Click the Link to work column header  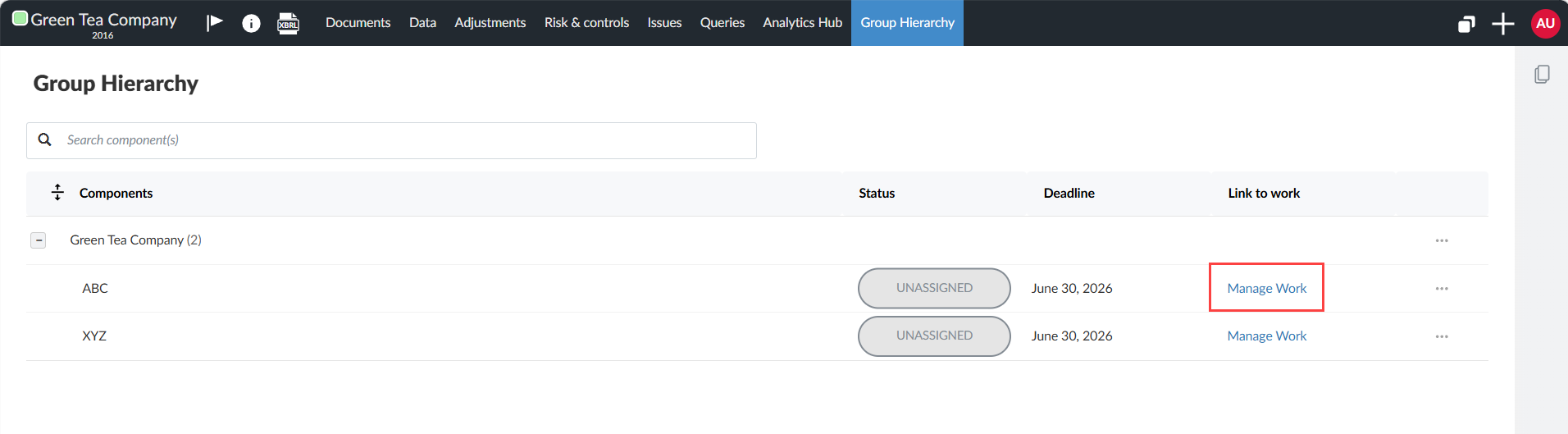click(x=1264, y=193)
